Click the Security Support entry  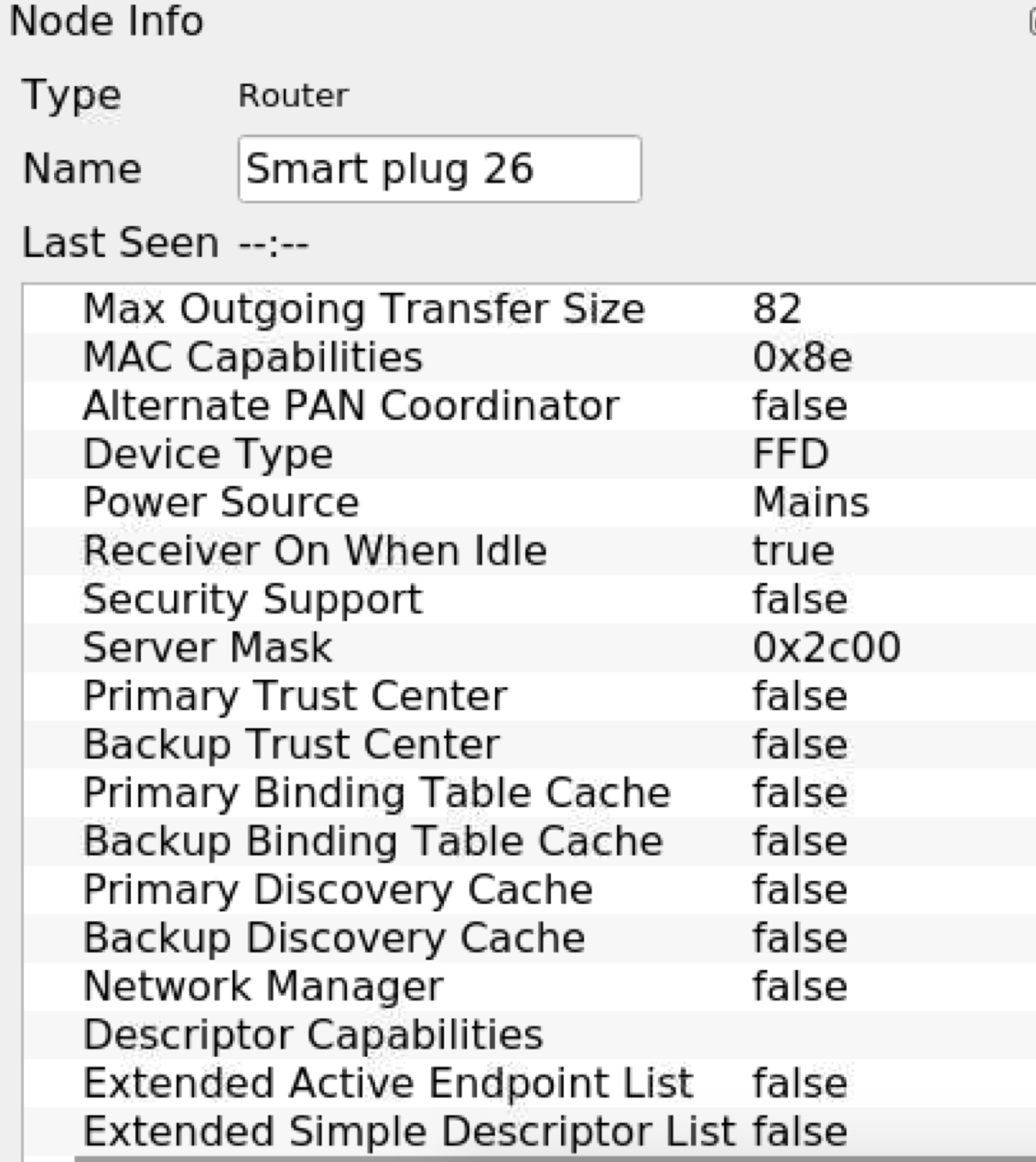[366, 598]
